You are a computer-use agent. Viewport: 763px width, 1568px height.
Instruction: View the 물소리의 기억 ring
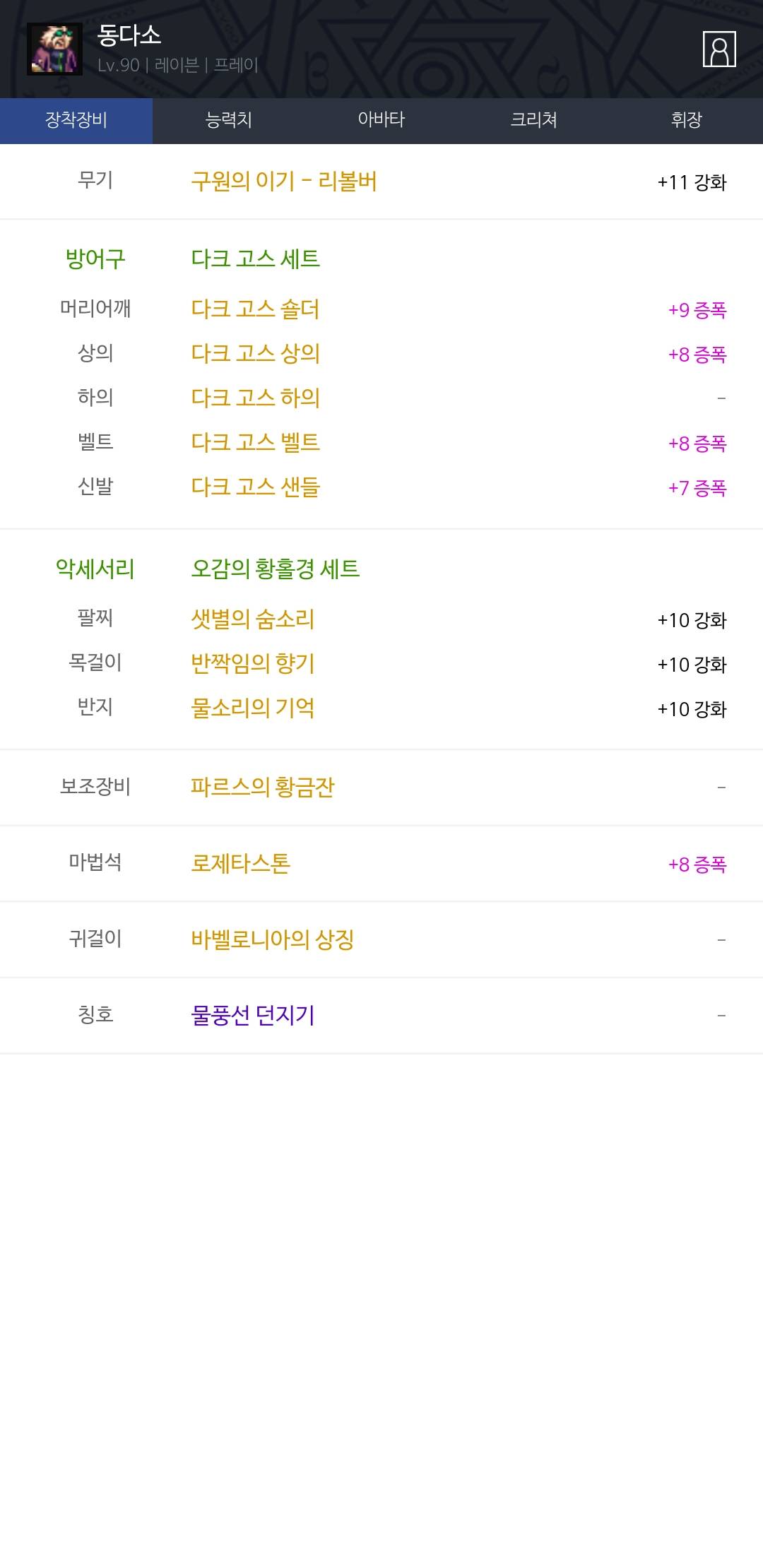252,708
